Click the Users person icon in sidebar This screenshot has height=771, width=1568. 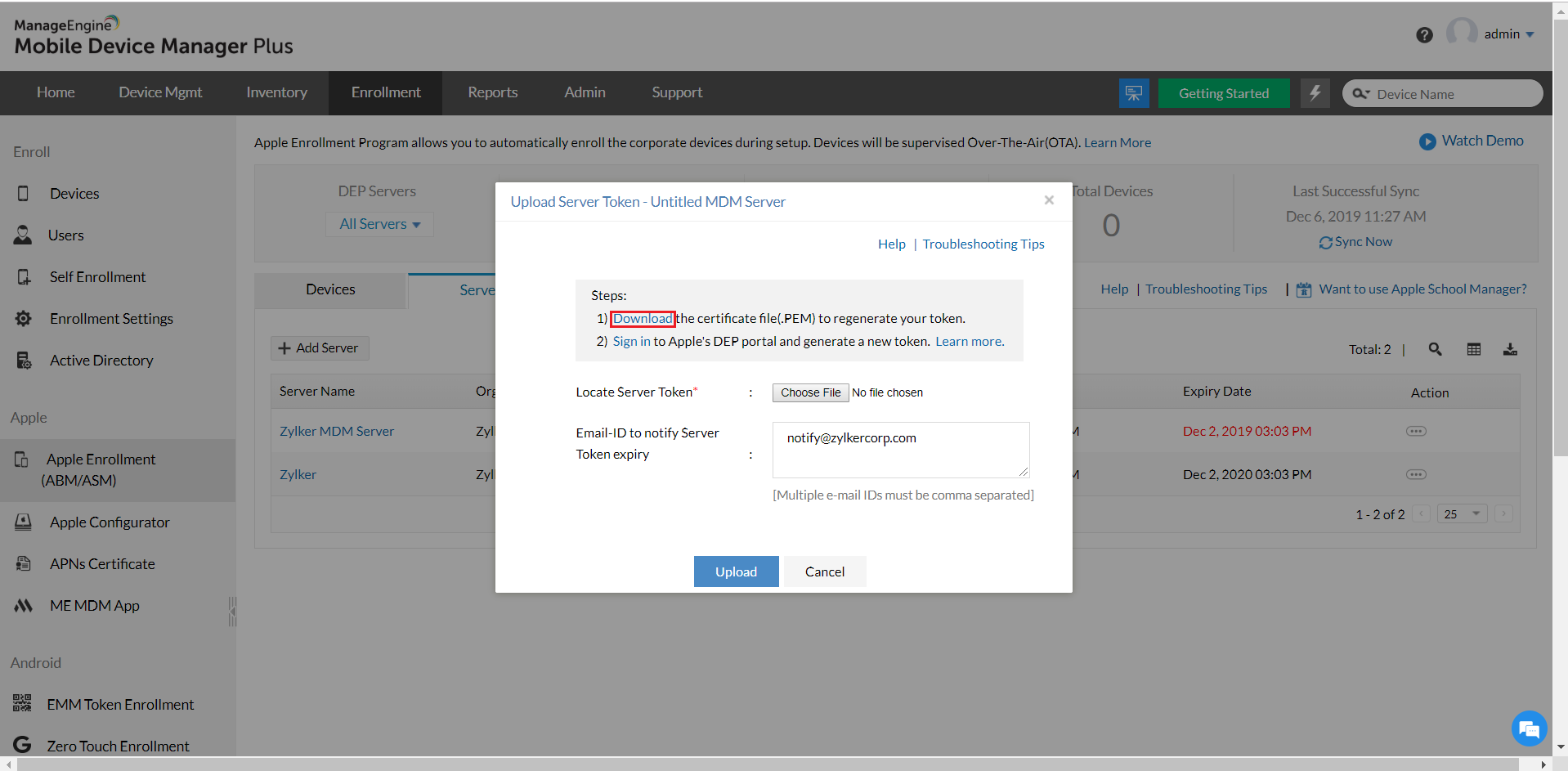tap(23, 235)
